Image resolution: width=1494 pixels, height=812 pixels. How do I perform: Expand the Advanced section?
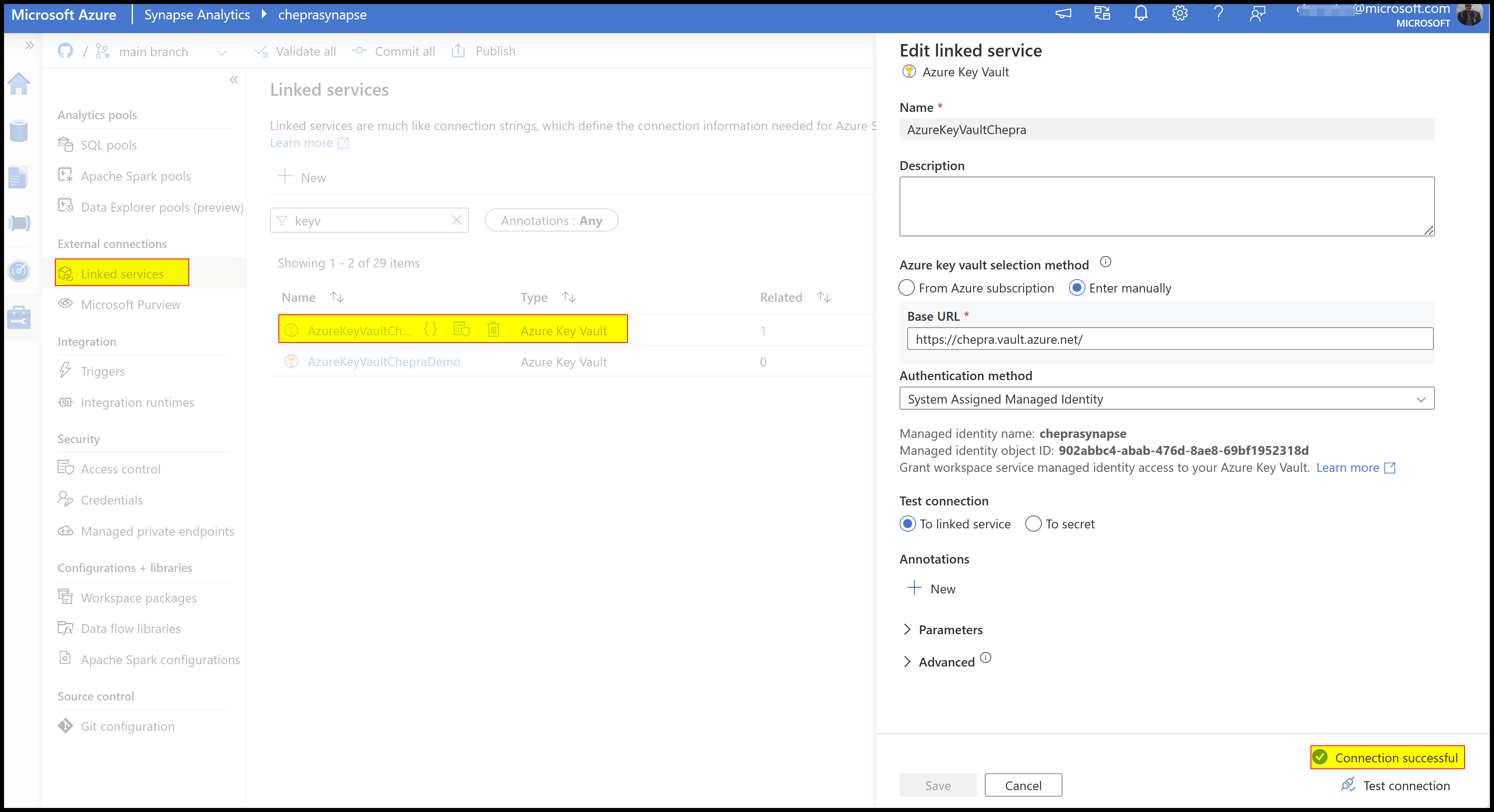(939, 661)
